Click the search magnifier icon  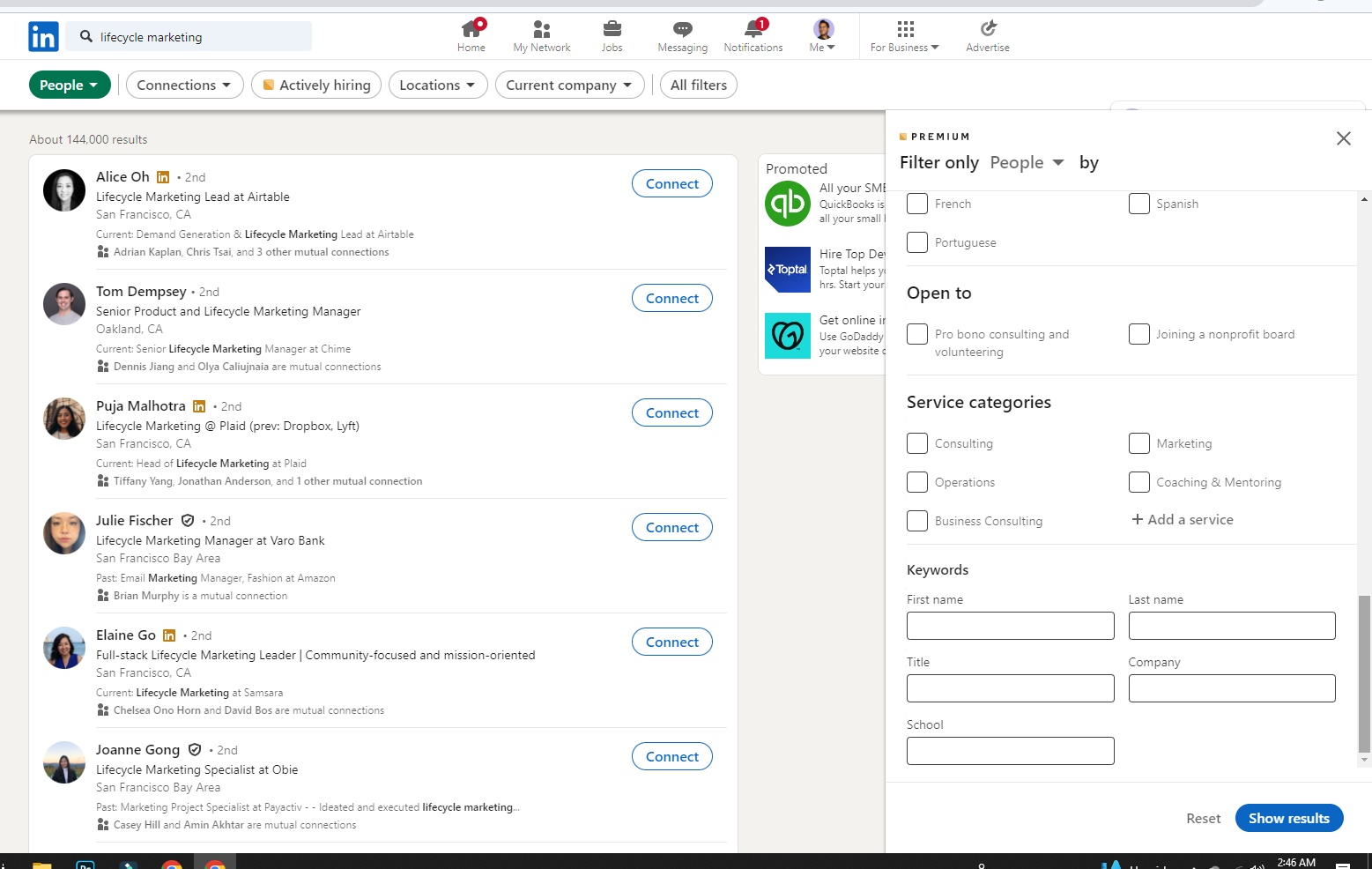(86, 36)
